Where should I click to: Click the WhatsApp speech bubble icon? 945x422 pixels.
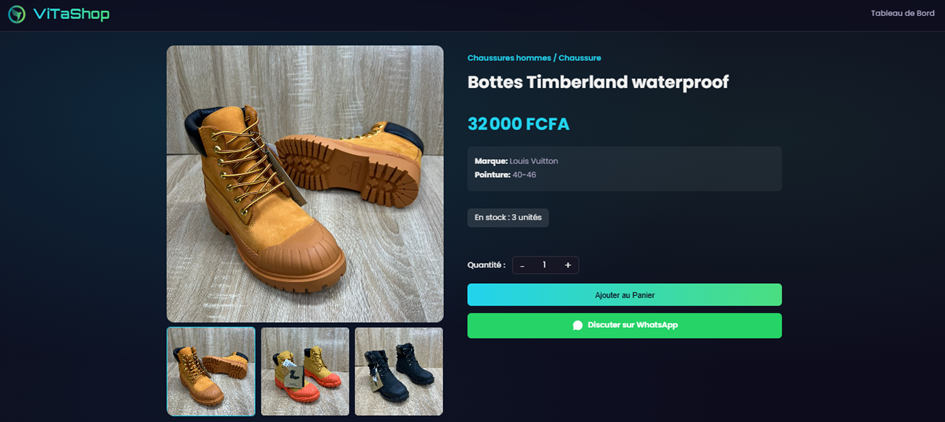coord(578,325)
